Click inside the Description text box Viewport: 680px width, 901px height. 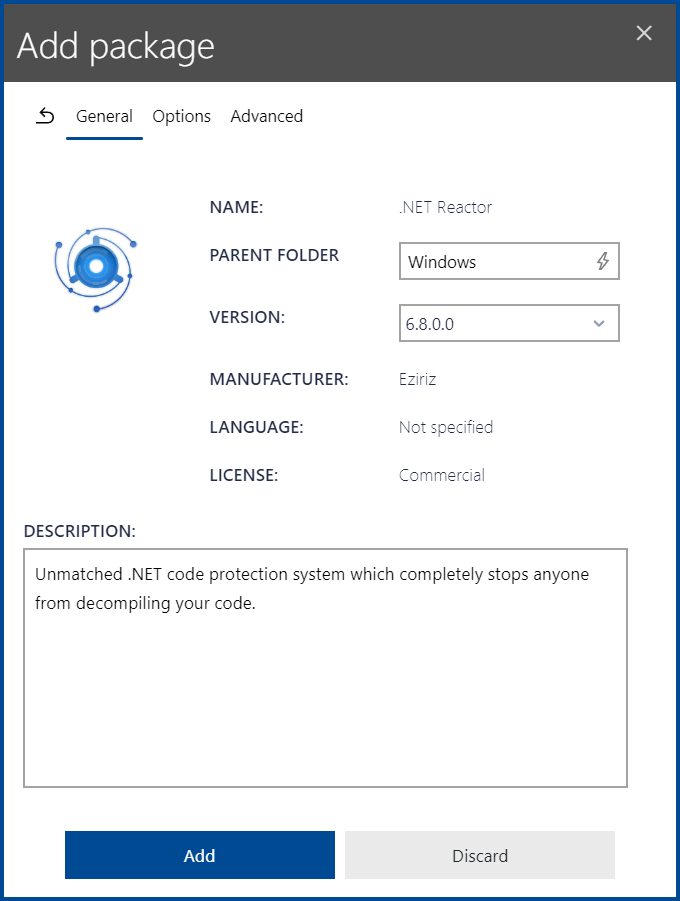click(x=325, y=668)
